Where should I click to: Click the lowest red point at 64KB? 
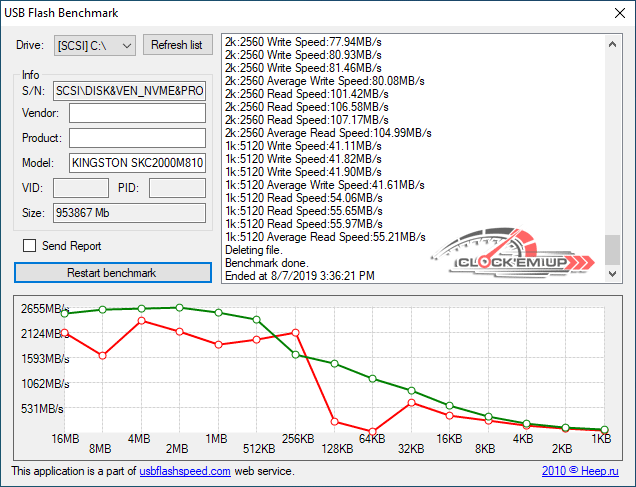coord(372,431)
